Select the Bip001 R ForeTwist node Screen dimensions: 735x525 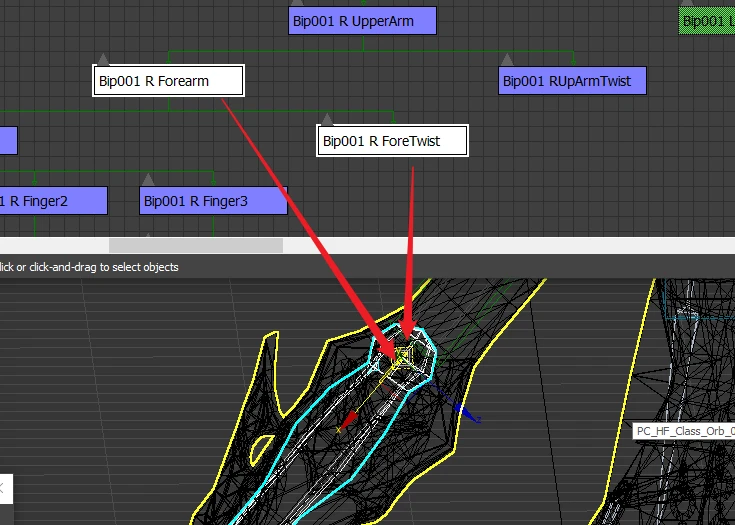392,141
